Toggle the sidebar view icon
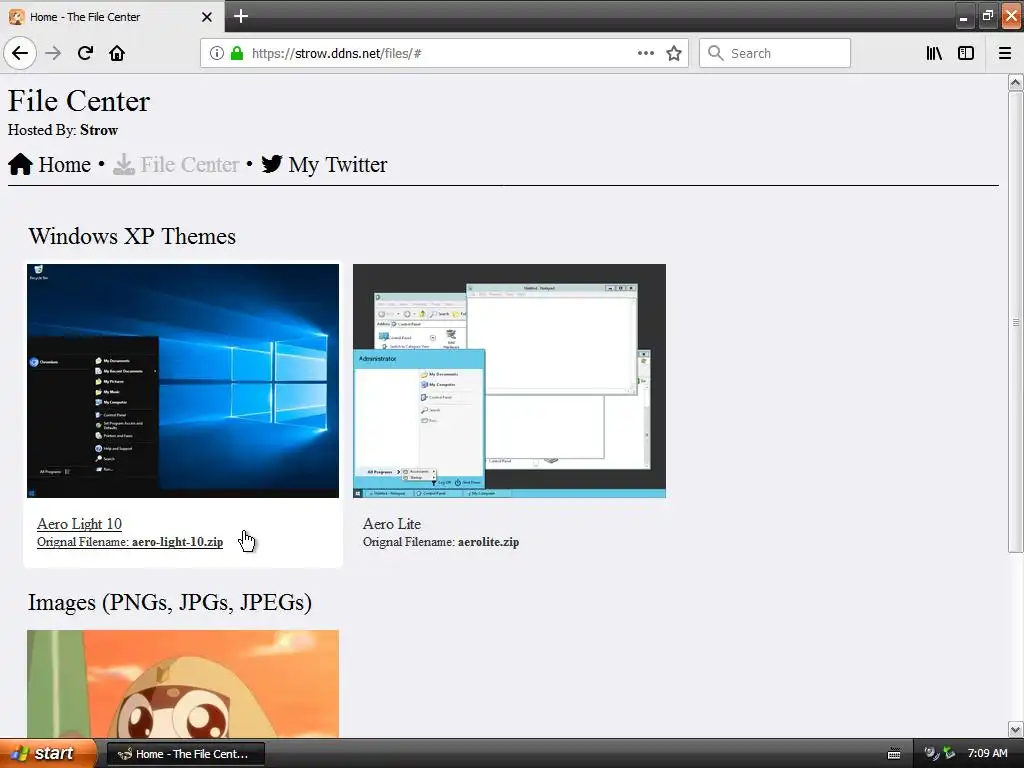The width and height of the screenshot is (1024, 768). [966, 53]
